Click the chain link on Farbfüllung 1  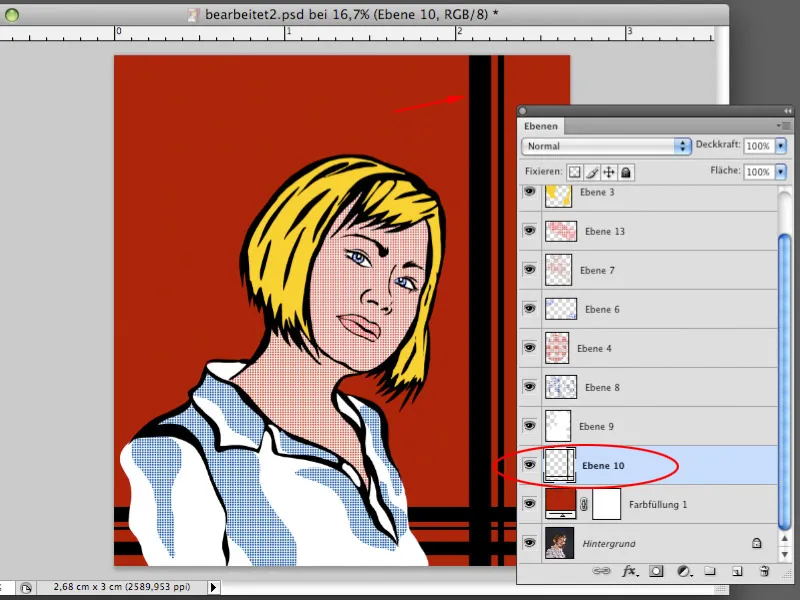pos(584,504)
